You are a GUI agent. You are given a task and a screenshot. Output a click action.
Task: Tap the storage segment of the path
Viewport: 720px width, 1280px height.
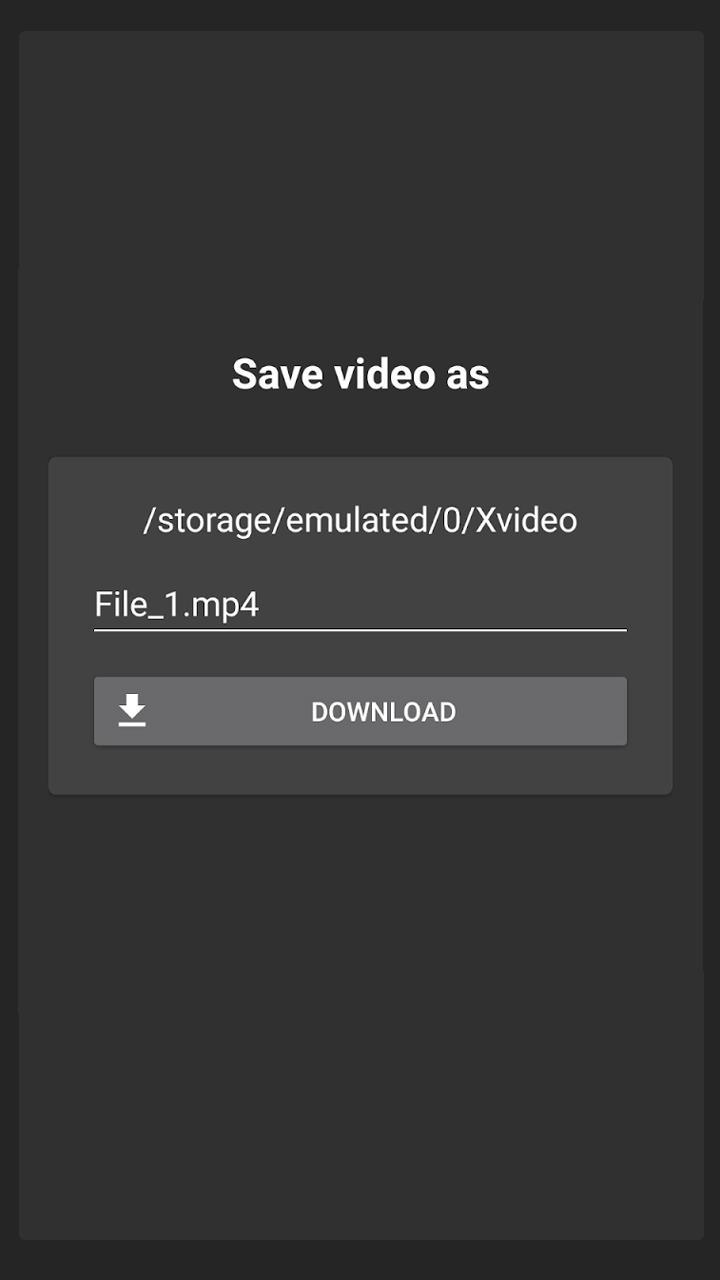(x=213, y=522)
